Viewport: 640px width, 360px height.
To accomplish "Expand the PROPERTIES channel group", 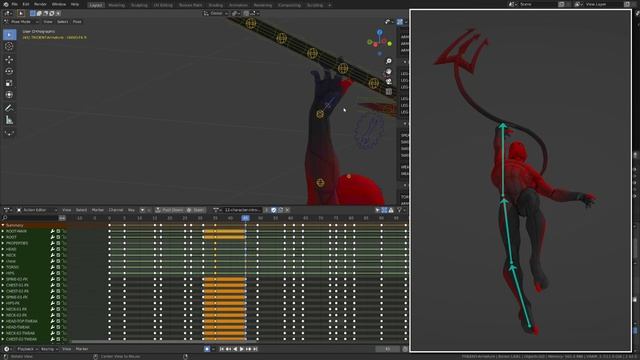I will pyautogui.click(x=3, y=243).
